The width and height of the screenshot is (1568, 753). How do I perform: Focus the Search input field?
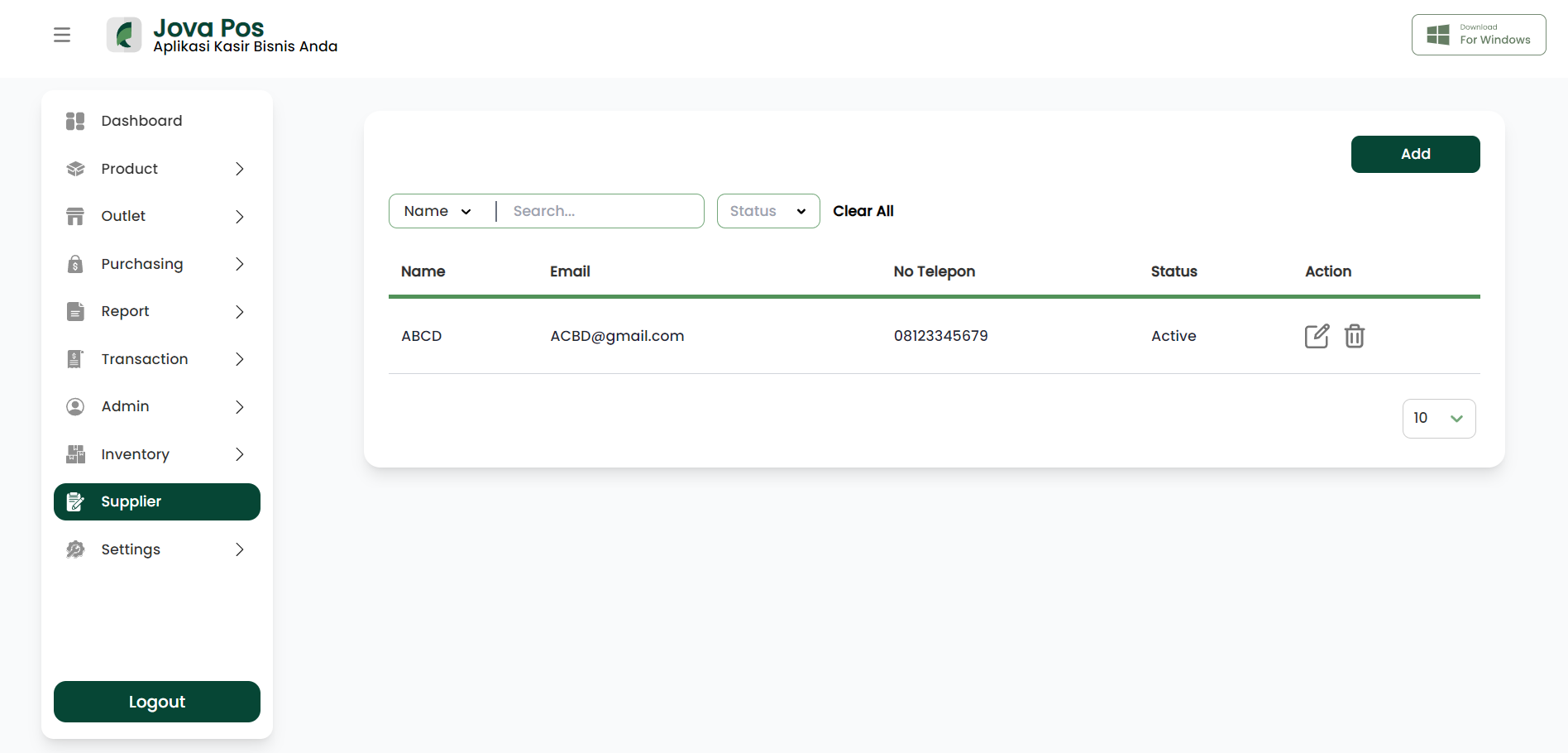pos(604,211)
